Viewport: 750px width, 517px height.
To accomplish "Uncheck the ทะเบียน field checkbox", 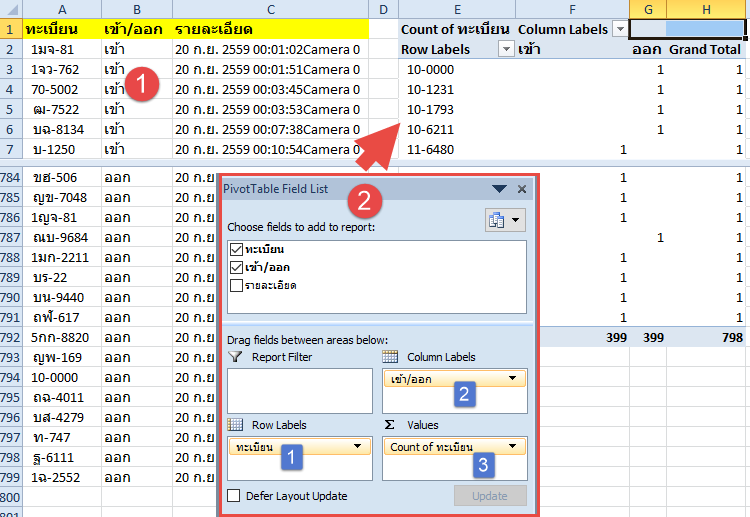I will [x=236, y=249].
